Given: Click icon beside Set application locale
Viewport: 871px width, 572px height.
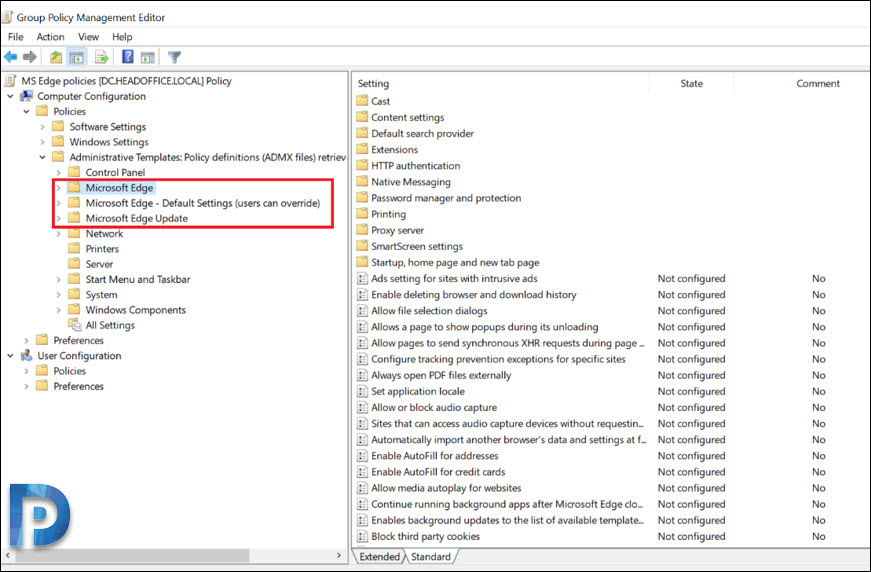Looking at the screenshot, I should click(x=362, y=392).
